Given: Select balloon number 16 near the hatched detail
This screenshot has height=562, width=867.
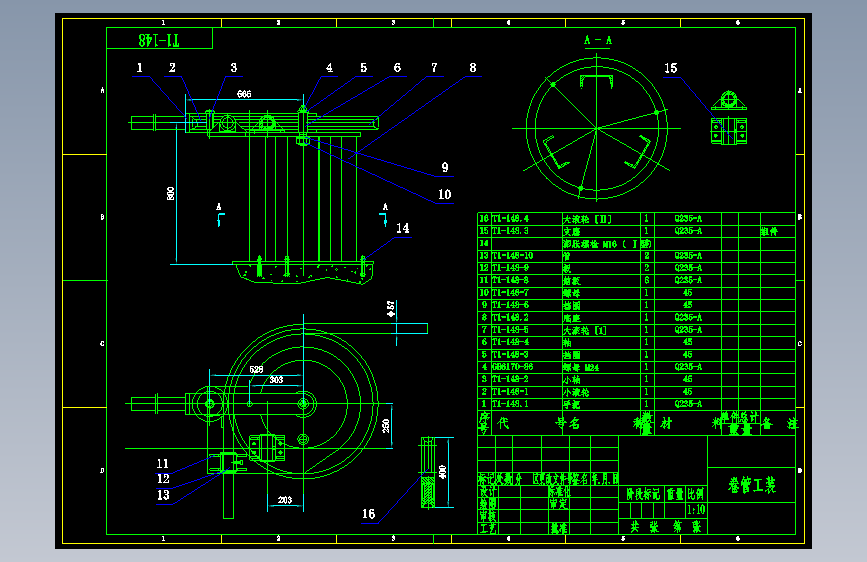Looking at the screenshot, I should 368,514.
